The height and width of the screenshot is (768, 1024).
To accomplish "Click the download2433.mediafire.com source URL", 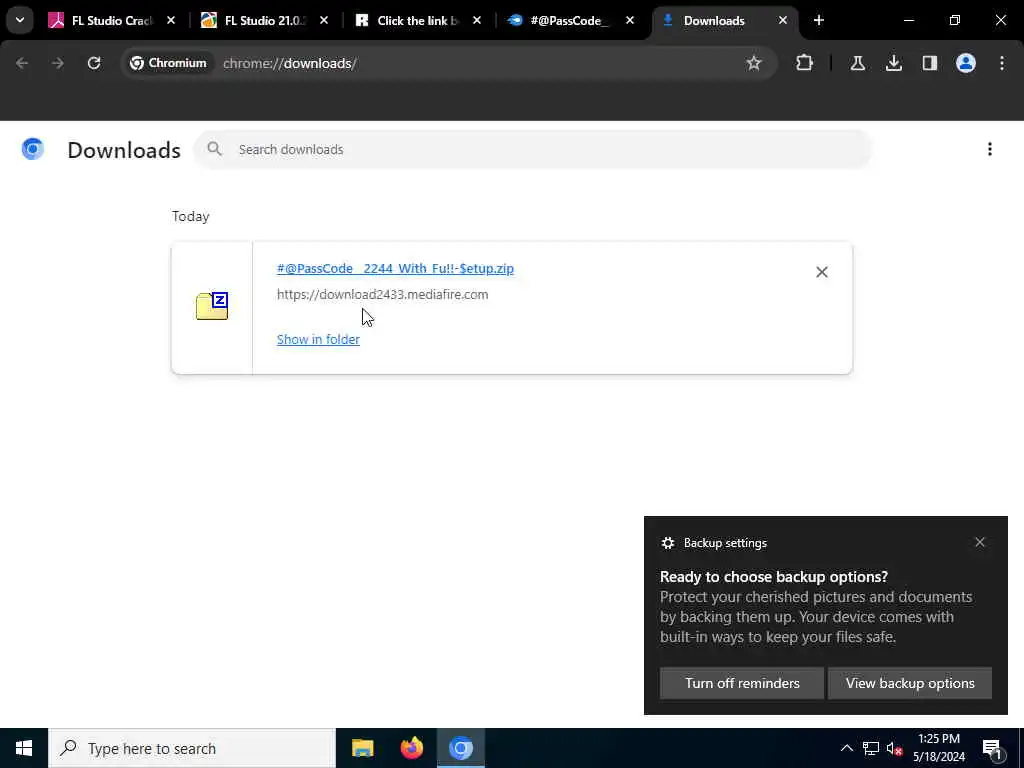I will pyautogui.click(x=382, y=295).
